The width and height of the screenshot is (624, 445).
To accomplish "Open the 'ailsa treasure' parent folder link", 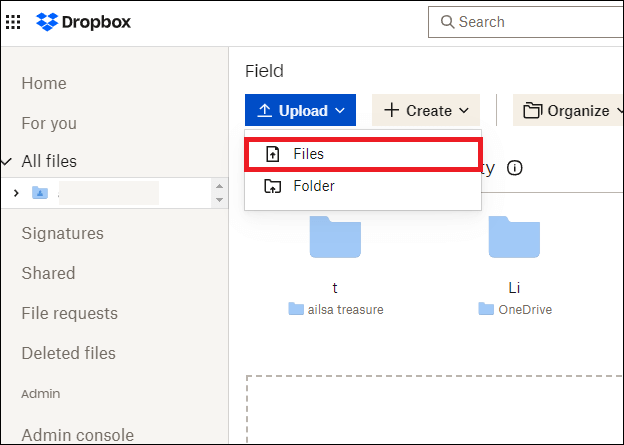I will tap(335, 310).
